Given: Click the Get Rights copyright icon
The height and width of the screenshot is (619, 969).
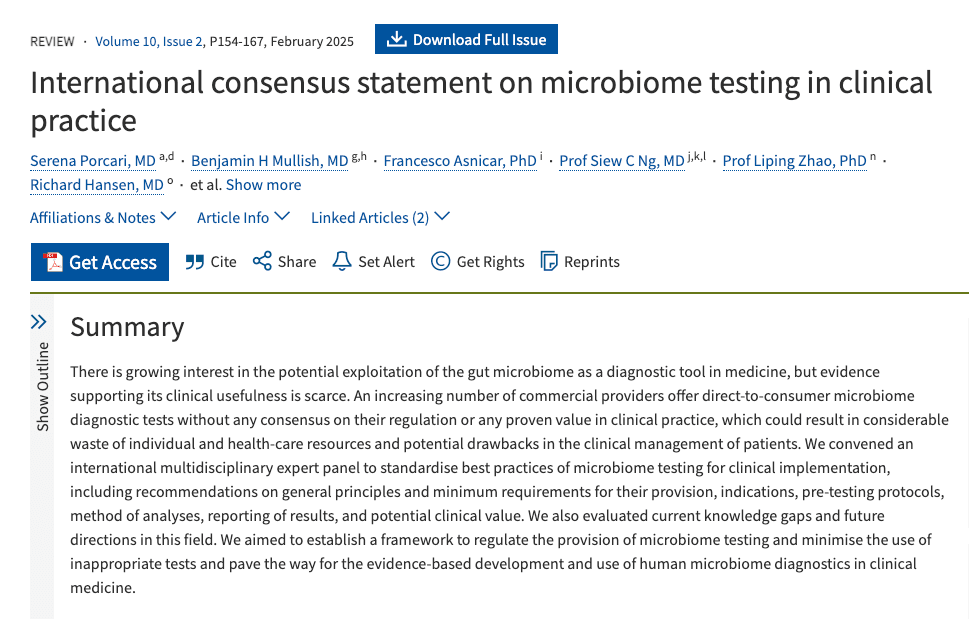Looking at the screenshot, I should pos(440,262).
